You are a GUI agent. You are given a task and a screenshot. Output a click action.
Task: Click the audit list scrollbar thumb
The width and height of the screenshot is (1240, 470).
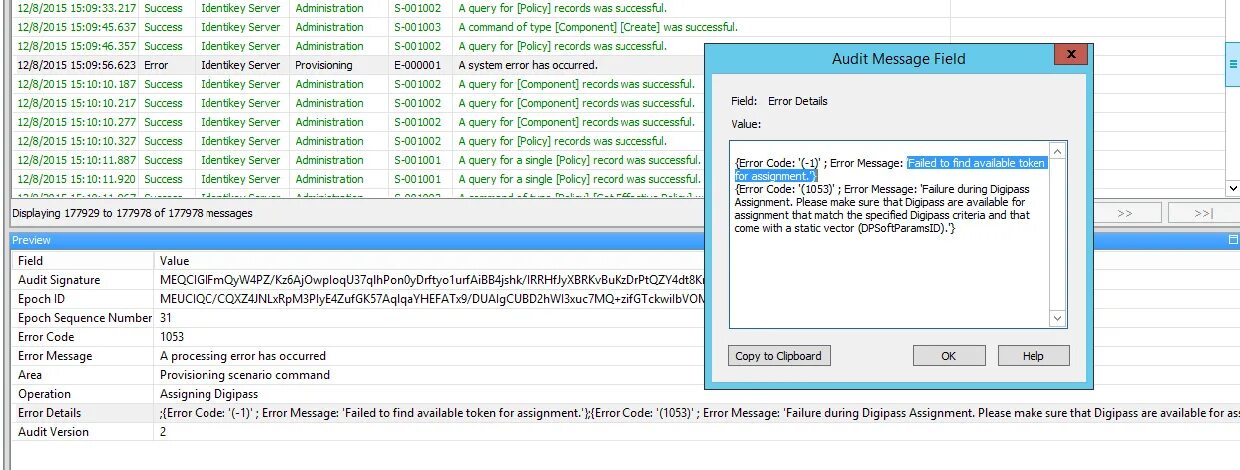(x=1232, y=63)
